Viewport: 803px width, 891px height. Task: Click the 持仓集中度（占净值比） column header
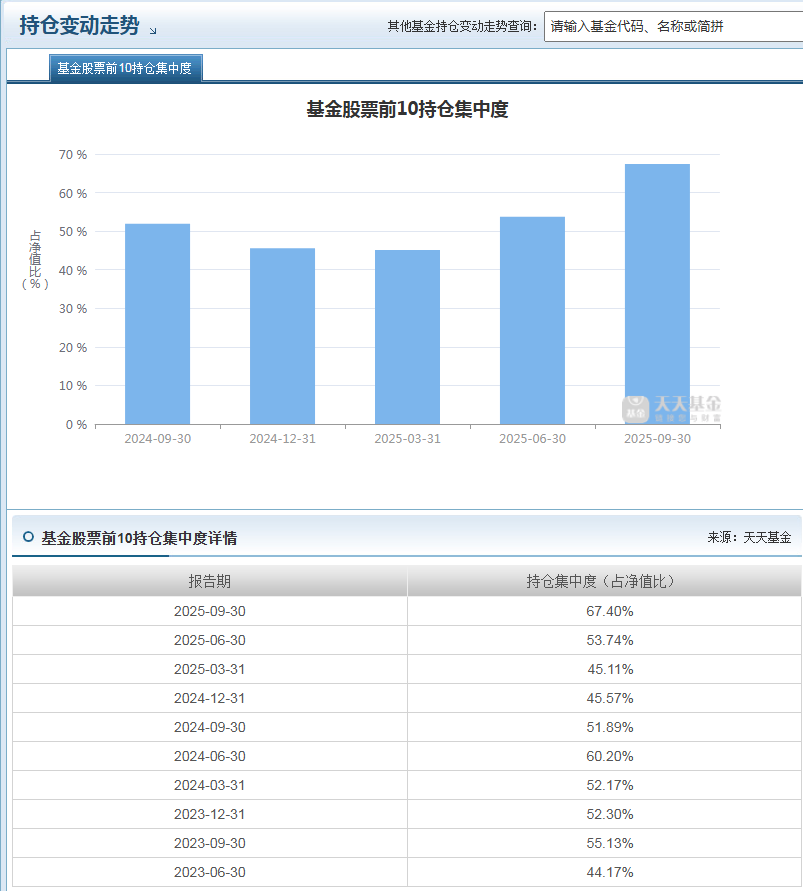point(604,581)
